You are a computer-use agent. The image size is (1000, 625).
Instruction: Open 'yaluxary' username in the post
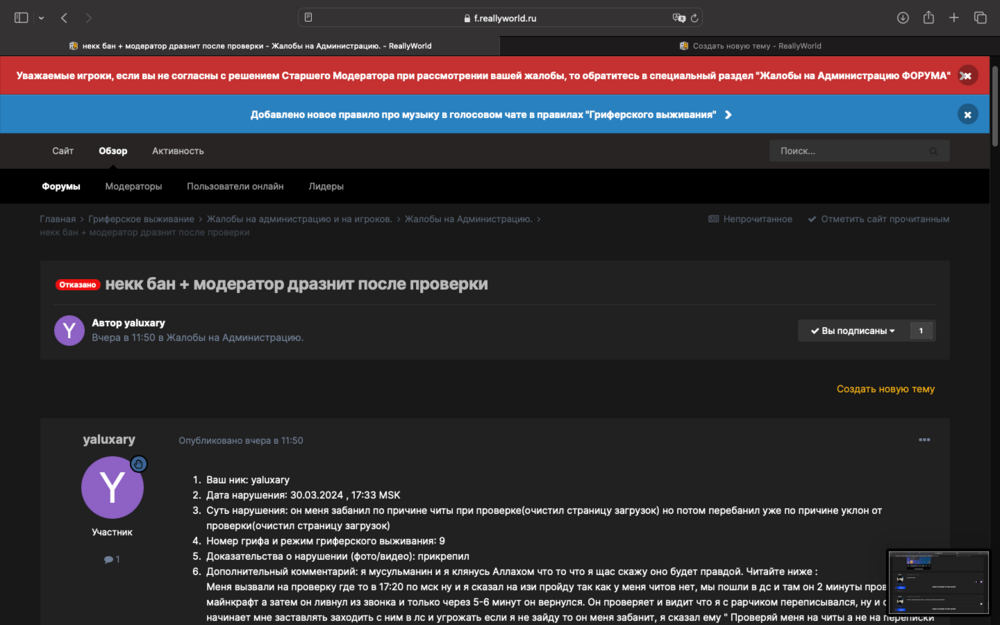pyautogui.click(x=109, y=439)
